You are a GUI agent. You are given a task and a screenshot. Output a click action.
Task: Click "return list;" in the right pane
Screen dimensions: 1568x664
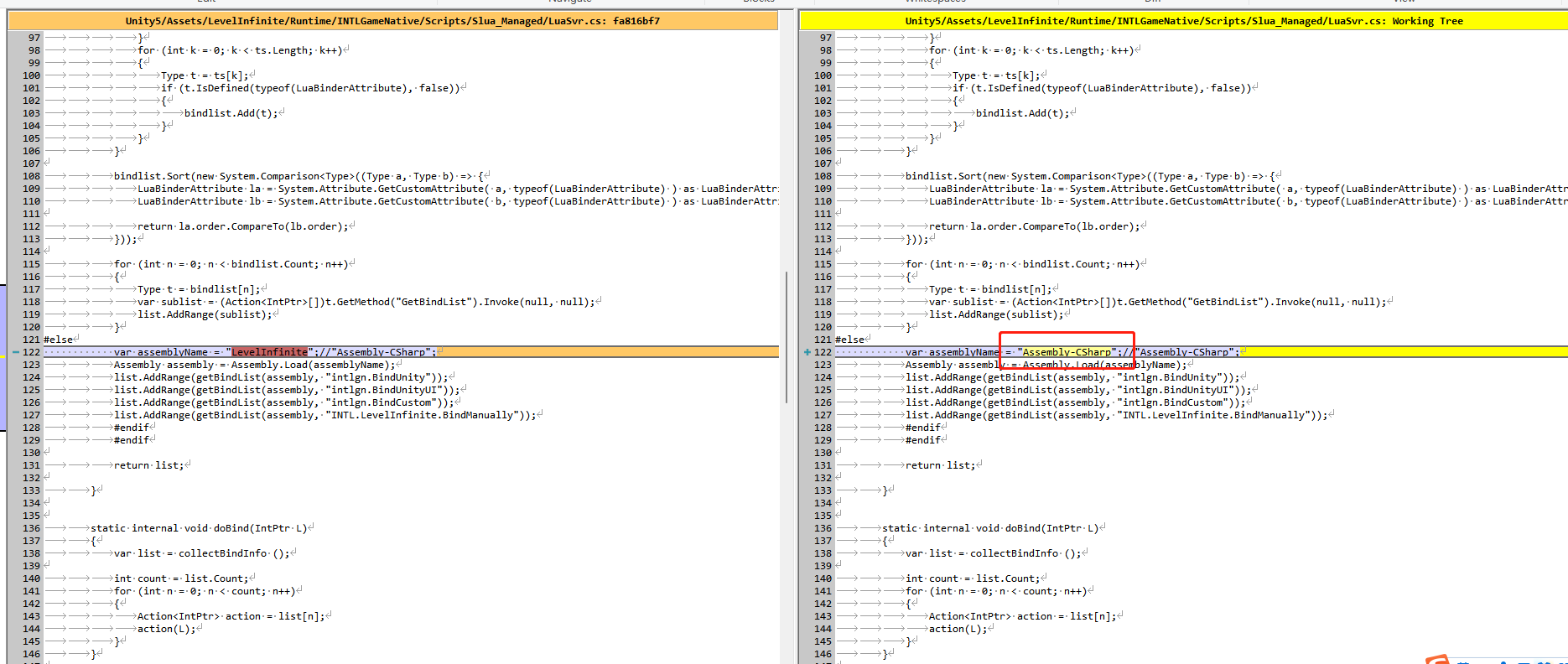940,465
